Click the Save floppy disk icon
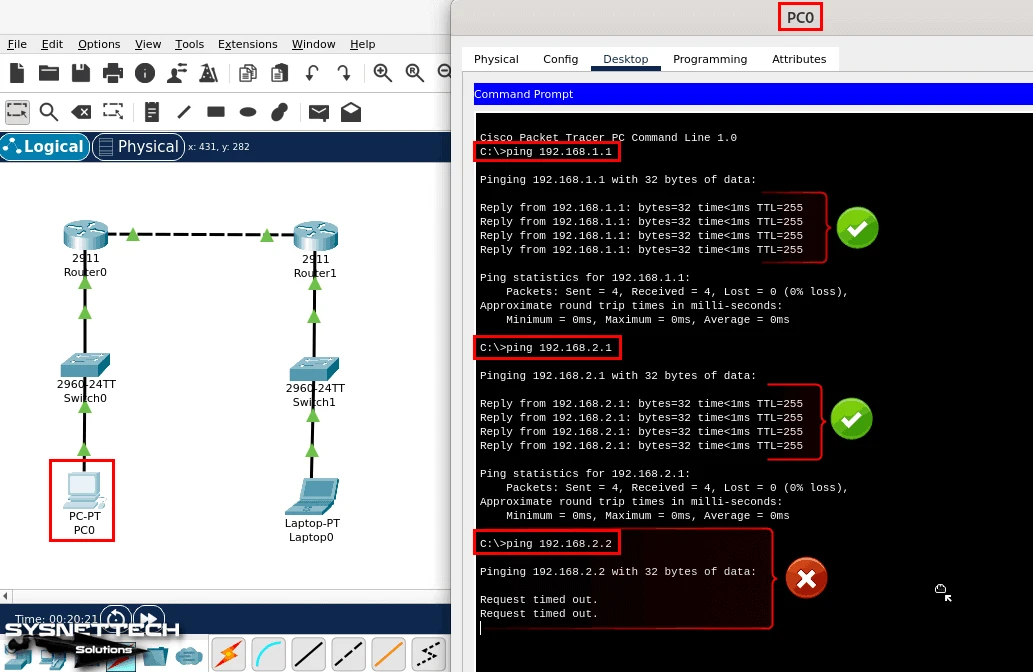This screenshot has width=1033, height=672. point(81,73)
